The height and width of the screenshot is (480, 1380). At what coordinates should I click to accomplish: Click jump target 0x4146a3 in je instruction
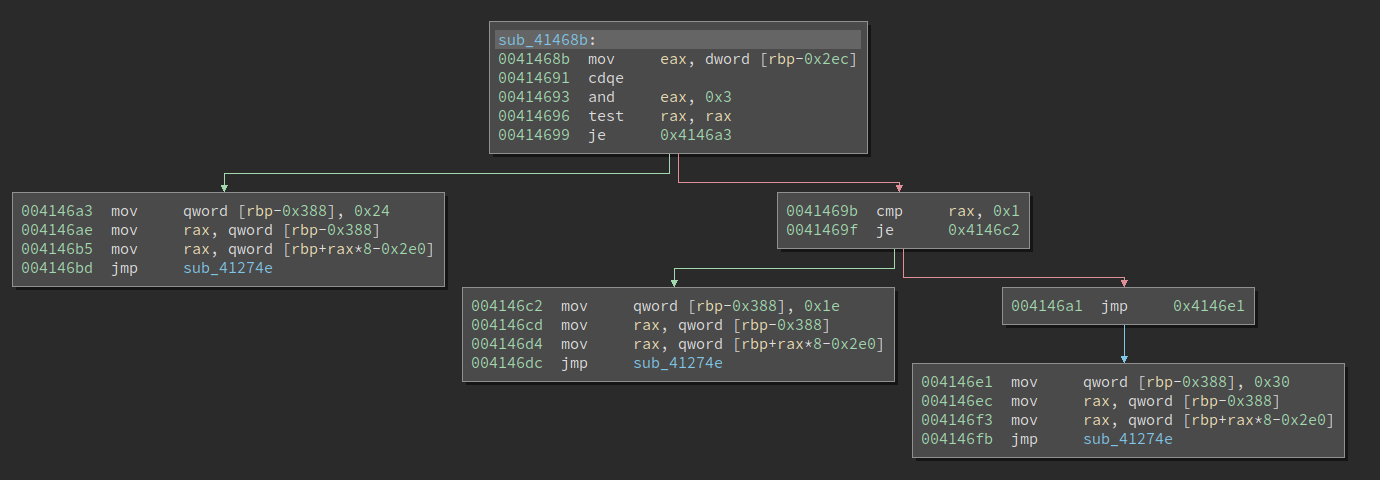[x=695, y=135]
